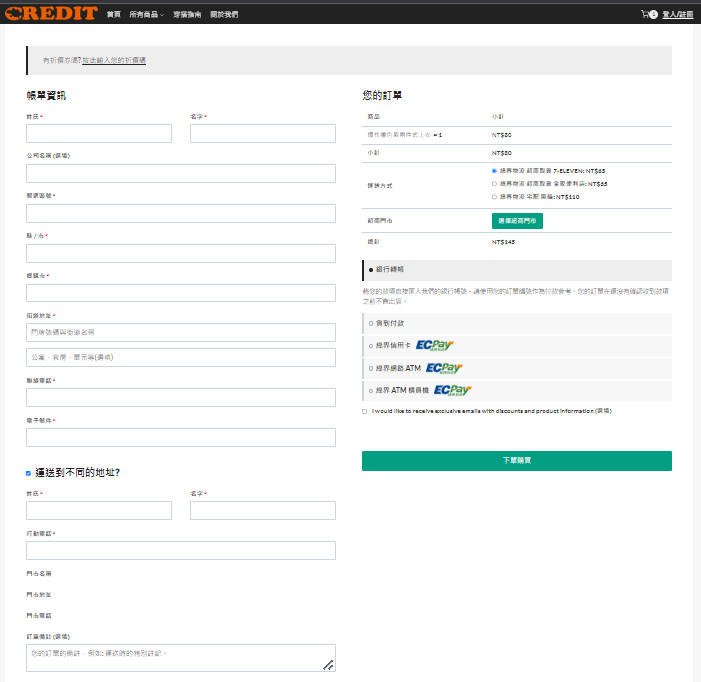Click the 公司名稱 company name field
This screenshot has width=701, height=682.
pos(181,173)
